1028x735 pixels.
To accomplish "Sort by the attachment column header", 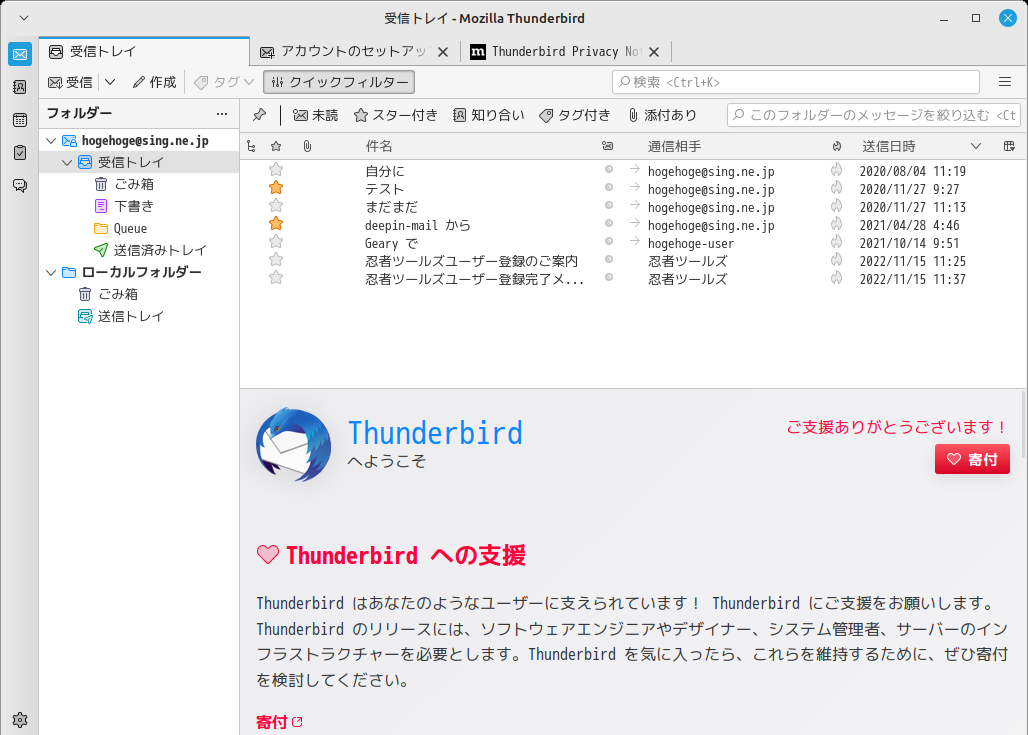I will coord(307,146).
